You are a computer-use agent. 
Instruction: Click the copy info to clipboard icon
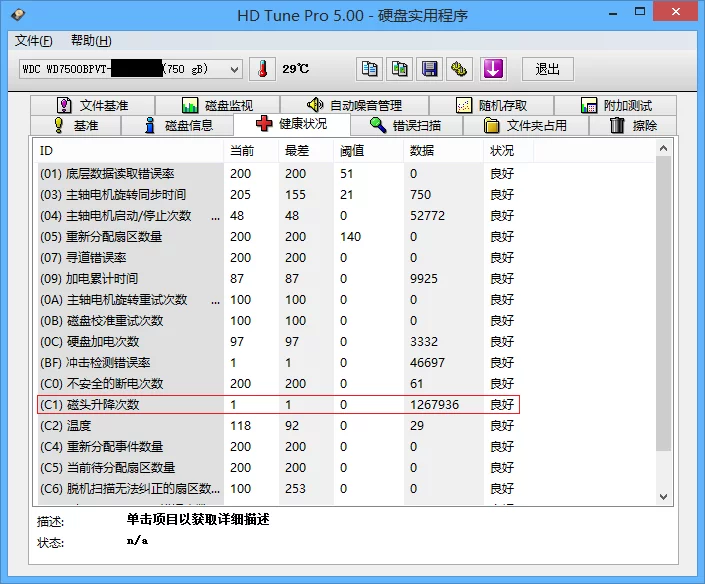point(370,69)
